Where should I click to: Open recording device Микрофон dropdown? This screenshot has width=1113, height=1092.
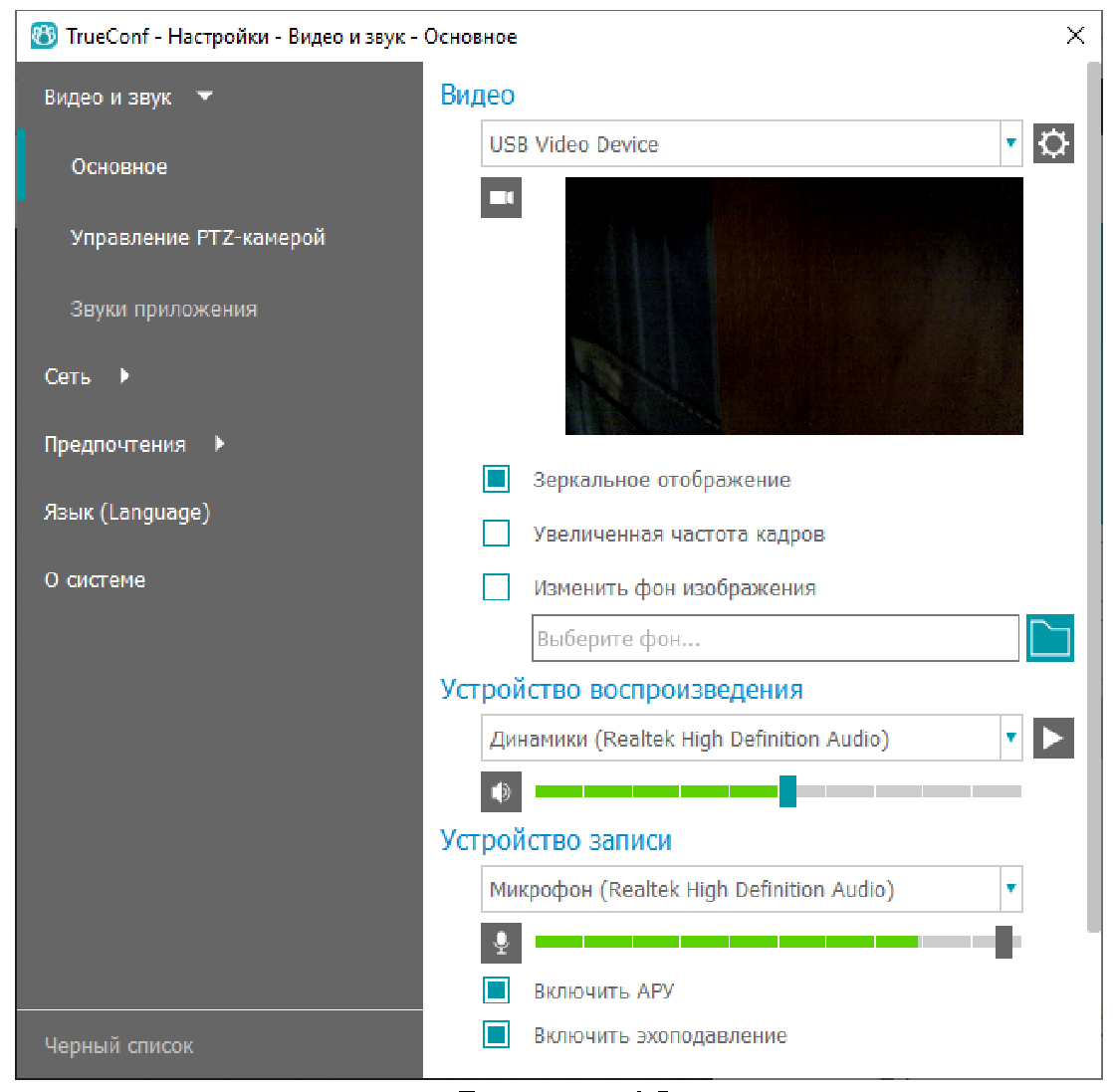1010,889
